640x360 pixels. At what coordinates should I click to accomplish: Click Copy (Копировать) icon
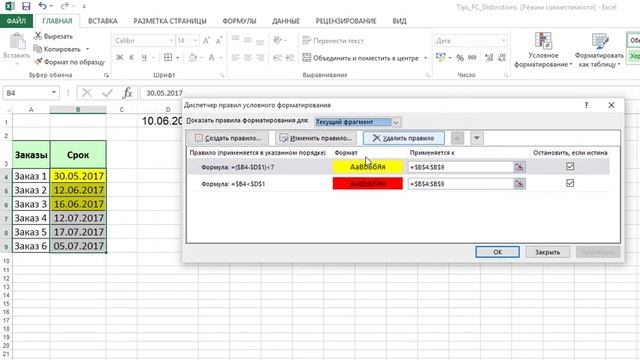pos(38,49)
